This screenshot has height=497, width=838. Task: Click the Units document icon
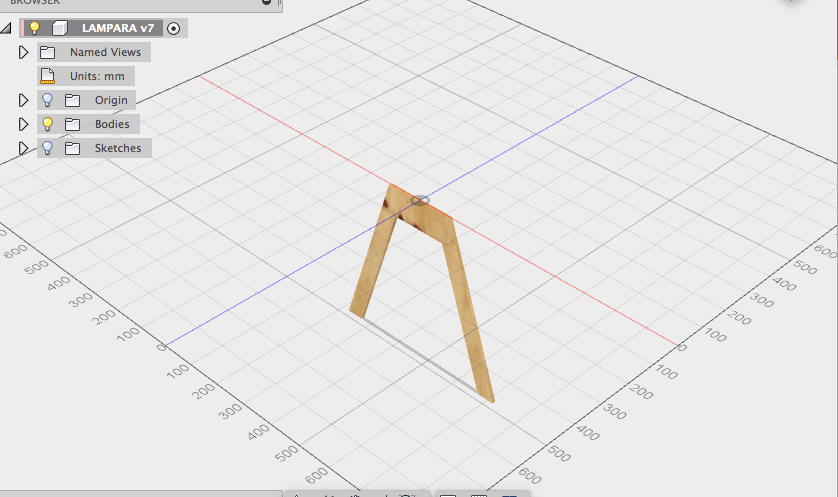point(48,76)
